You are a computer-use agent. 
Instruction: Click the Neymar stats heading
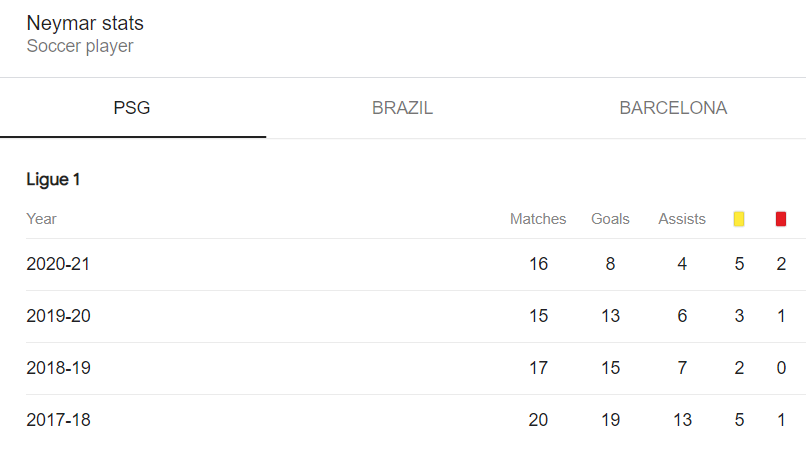(85, 23)
